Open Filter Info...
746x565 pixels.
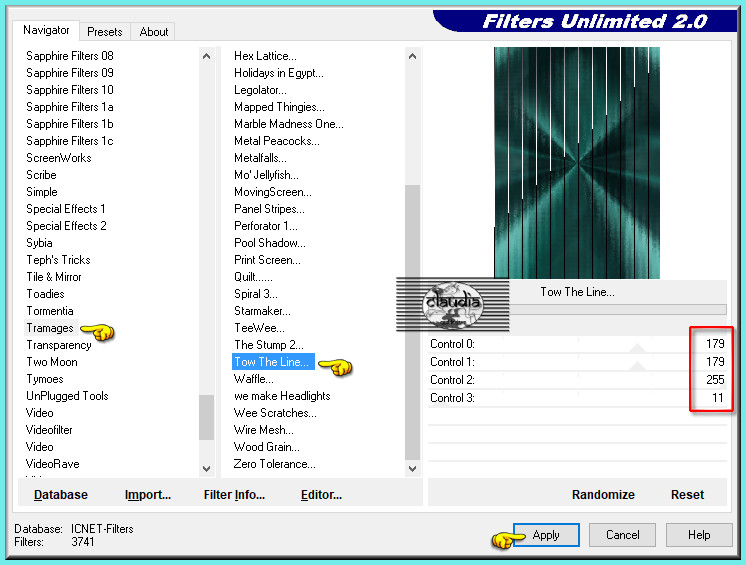(x=234, y=495)
